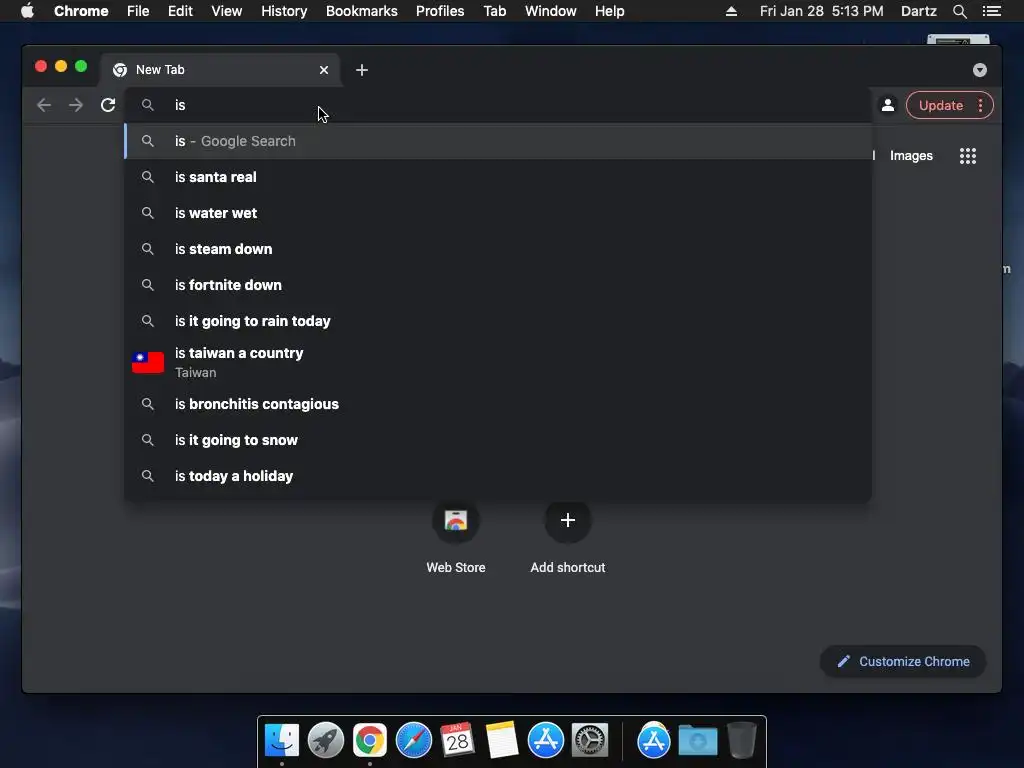This screenshot has width=1024, height=768.
Task: Open the Window menu
Action: click(551, 11)
